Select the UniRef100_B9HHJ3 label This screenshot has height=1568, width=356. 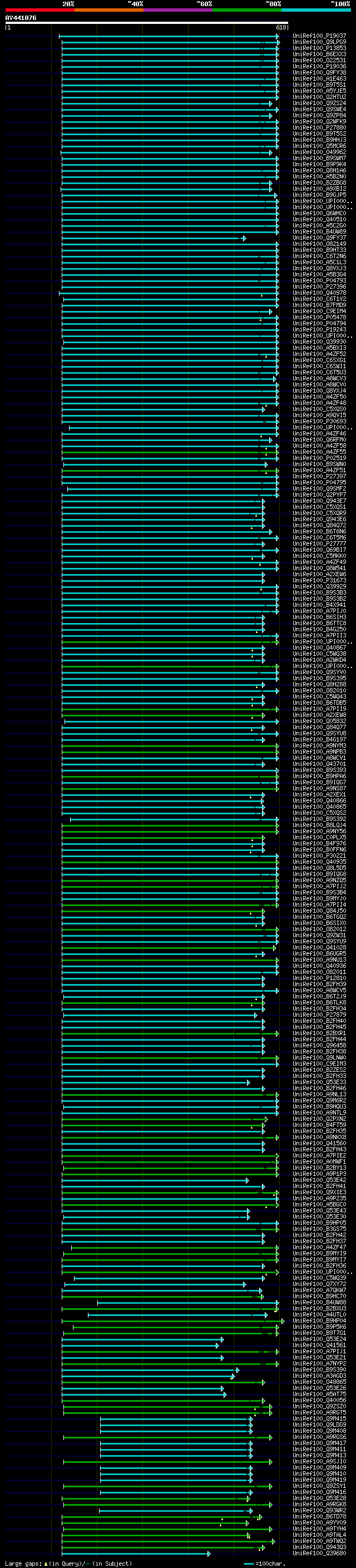pos(319,140)
